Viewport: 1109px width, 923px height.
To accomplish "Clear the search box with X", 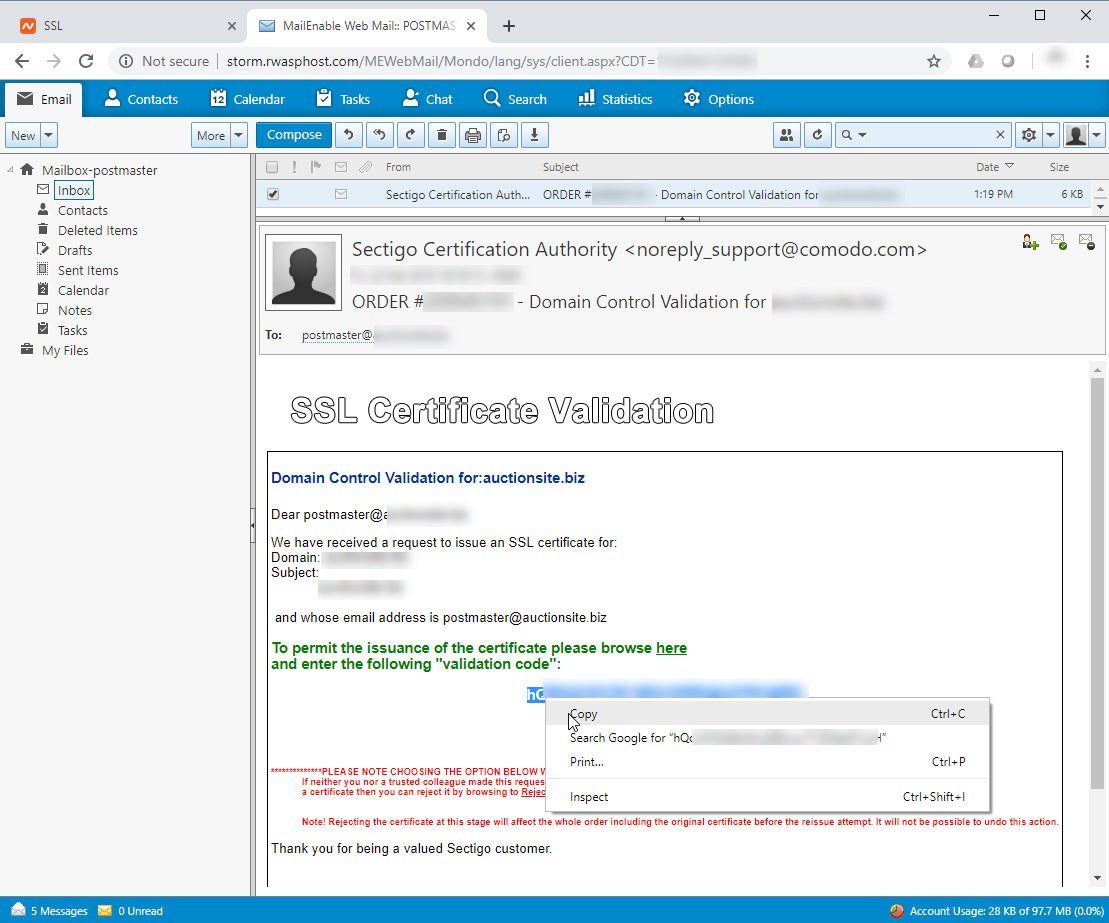I will click(1000, 135).
